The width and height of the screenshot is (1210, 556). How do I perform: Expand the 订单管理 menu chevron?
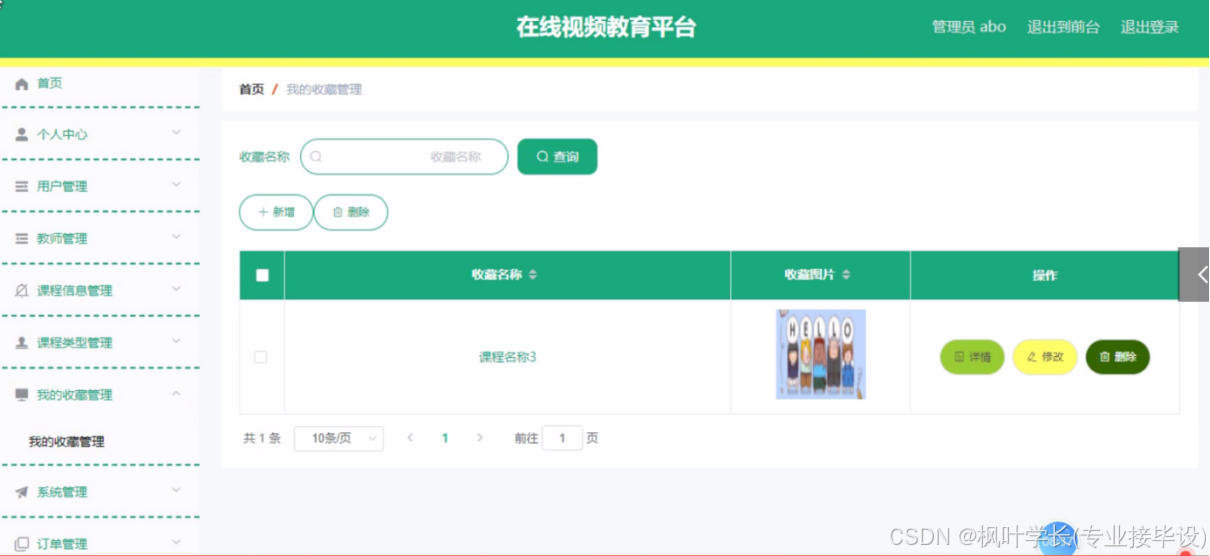[176, 542]
